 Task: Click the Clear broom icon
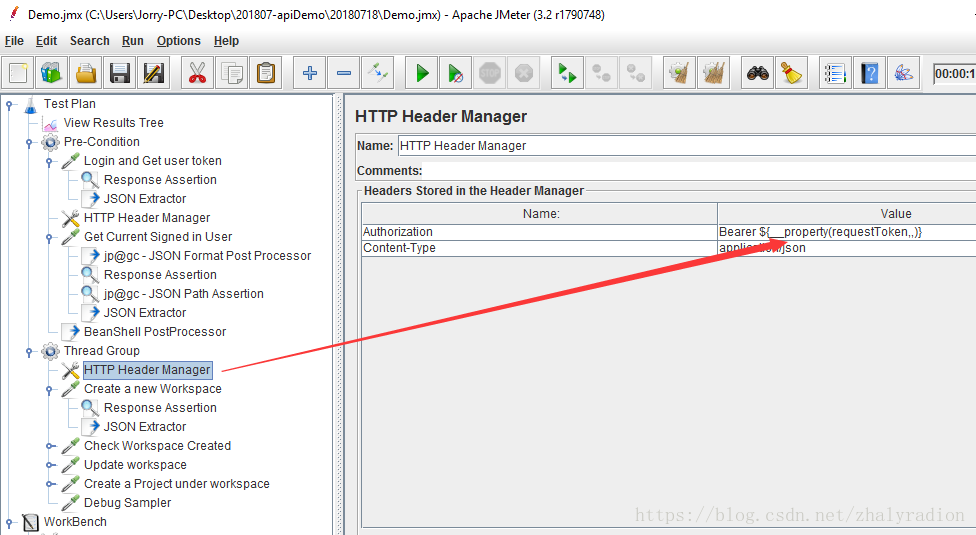click(x=679, y=73)
